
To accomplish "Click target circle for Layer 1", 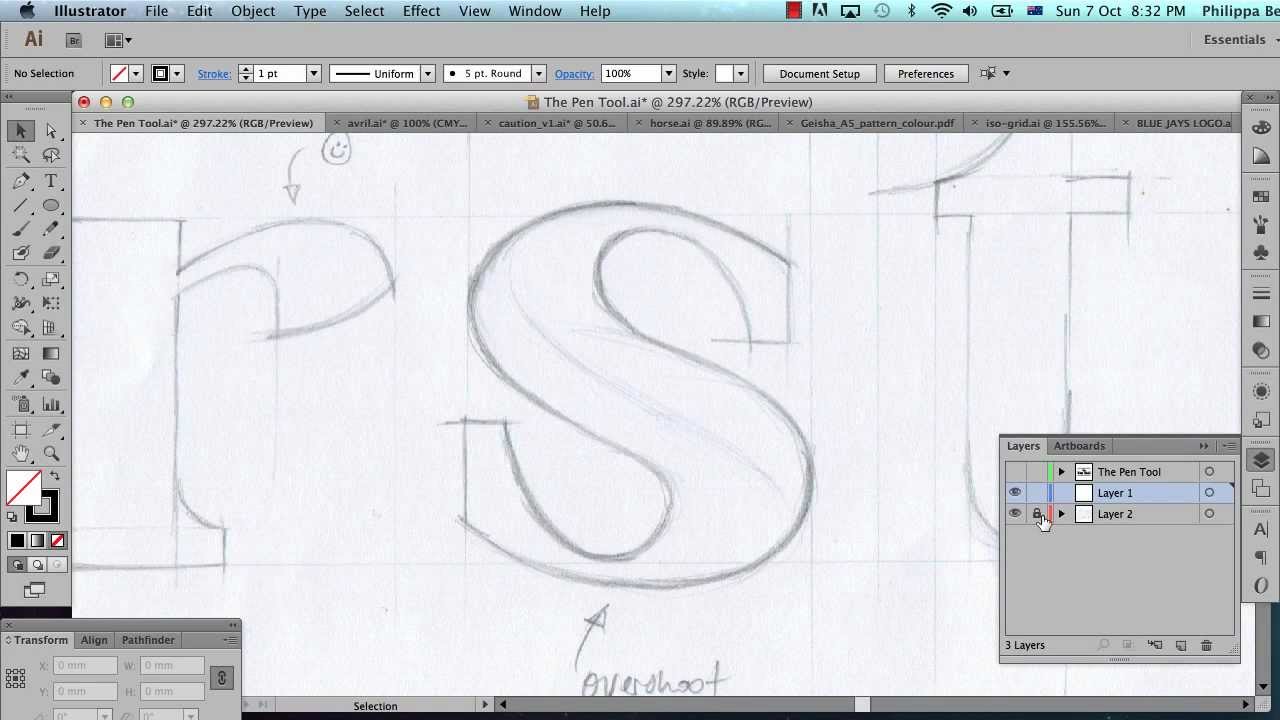I will coord(1209,493).
